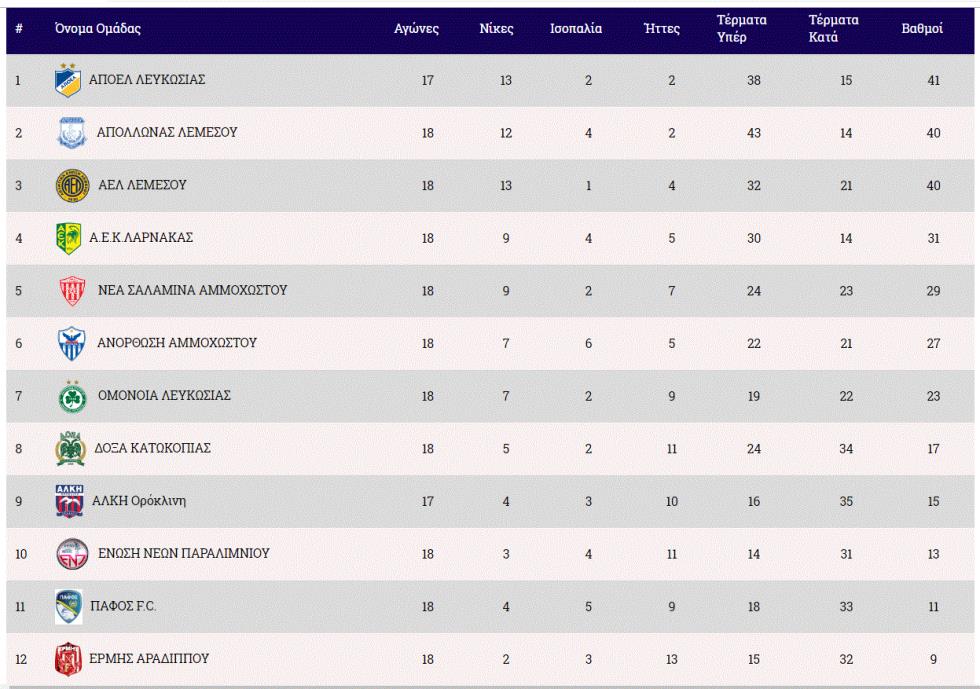This screenshot has width=980, height=689.
Task: Click the Anorthosis Famagusta shield logo
Action: [72, 344]
